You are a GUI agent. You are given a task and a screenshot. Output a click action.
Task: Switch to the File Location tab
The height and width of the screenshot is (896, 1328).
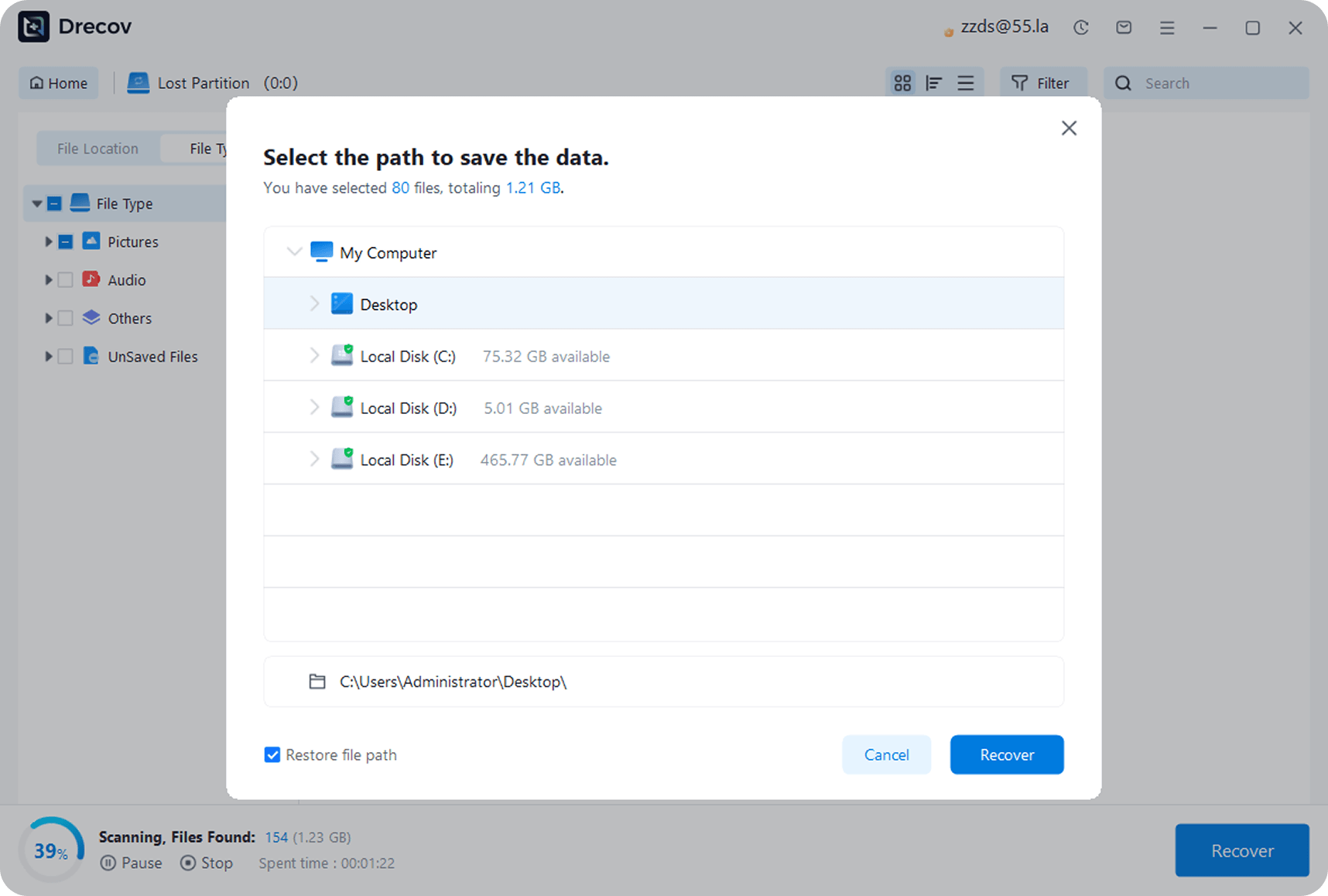point(98,149)
